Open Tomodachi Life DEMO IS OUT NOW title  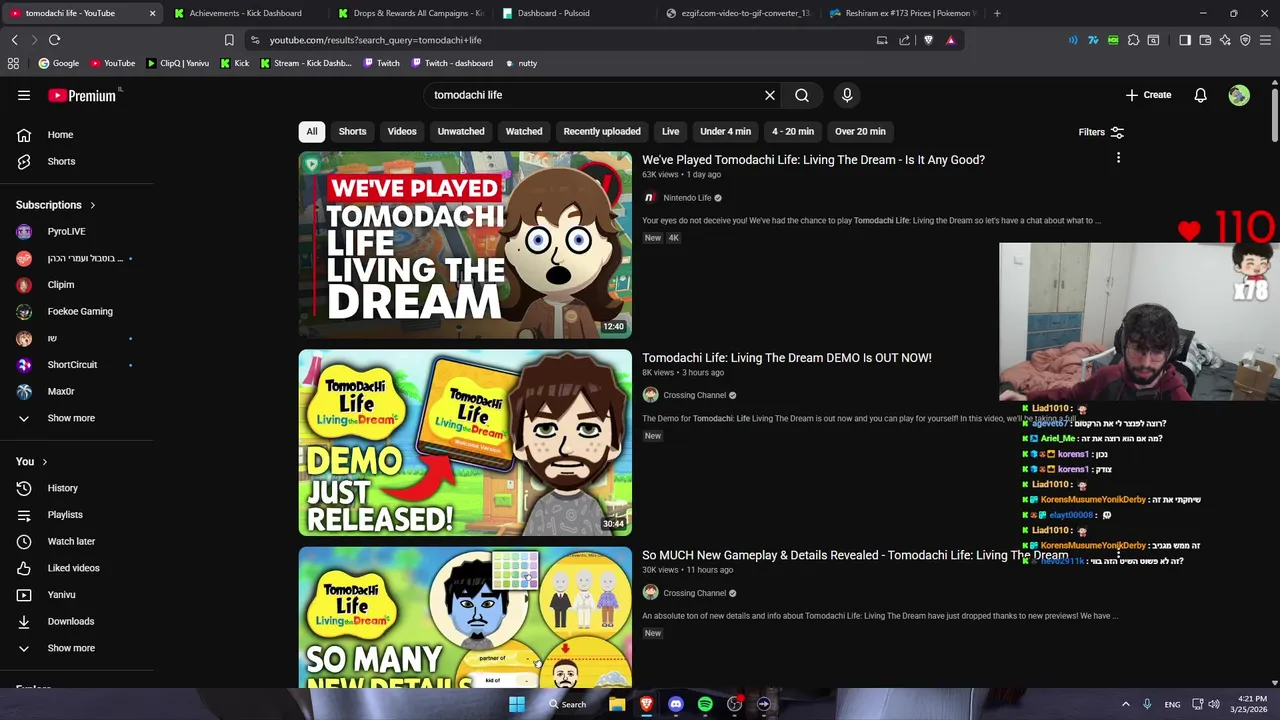787,358
